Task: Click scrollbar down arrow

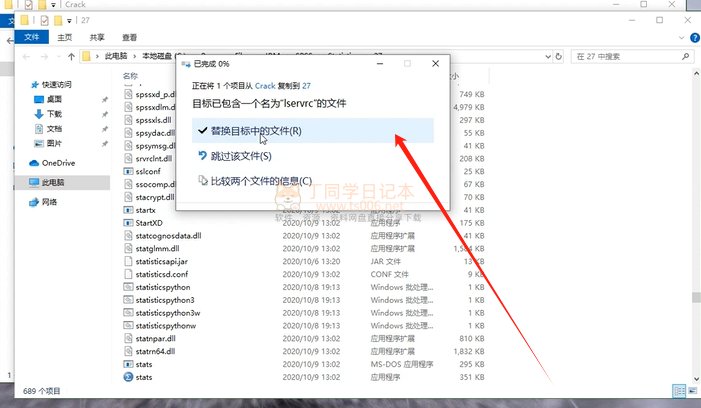Action: [696, 379]
